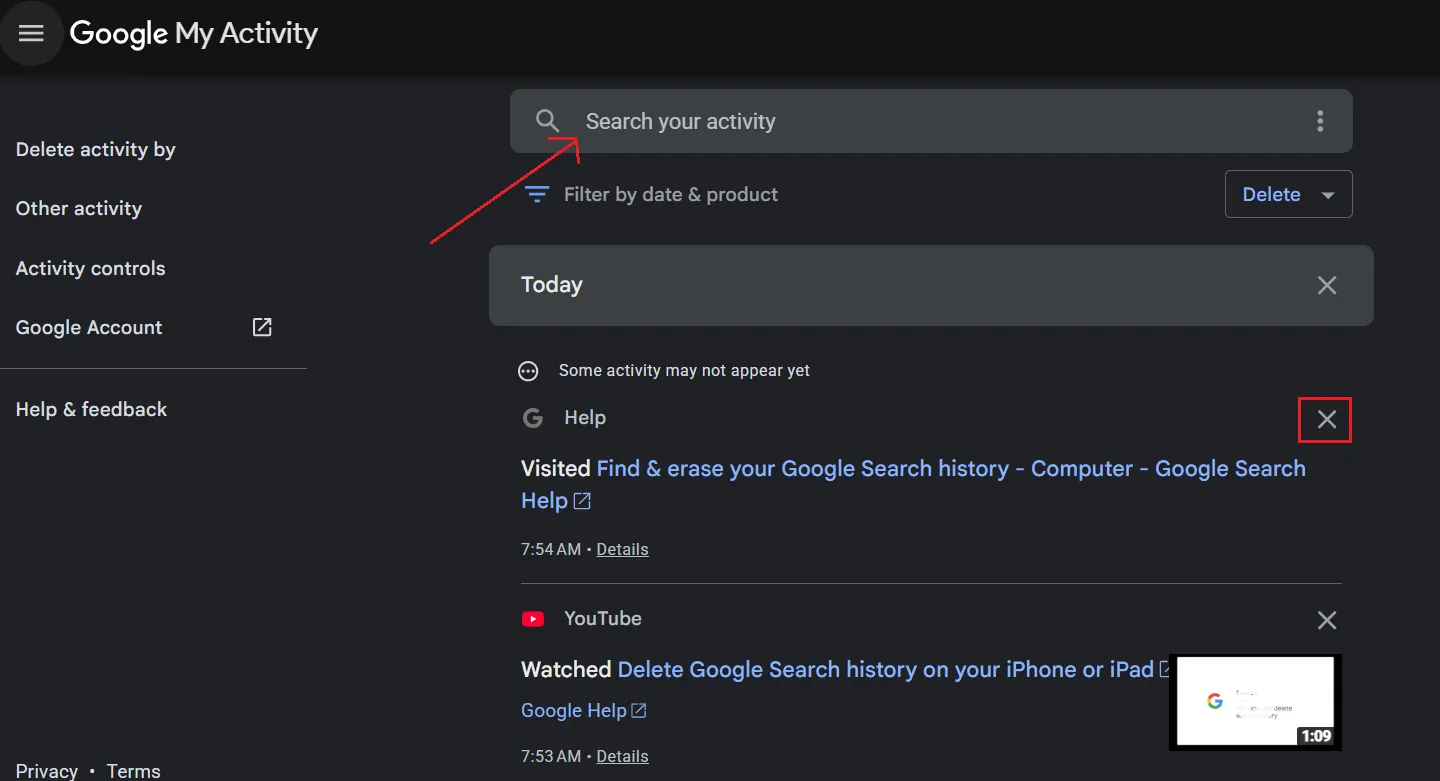Click external-link icon after Search Help title
Viewport: 1440px width, 781px height.
click(x=582, y=501)
